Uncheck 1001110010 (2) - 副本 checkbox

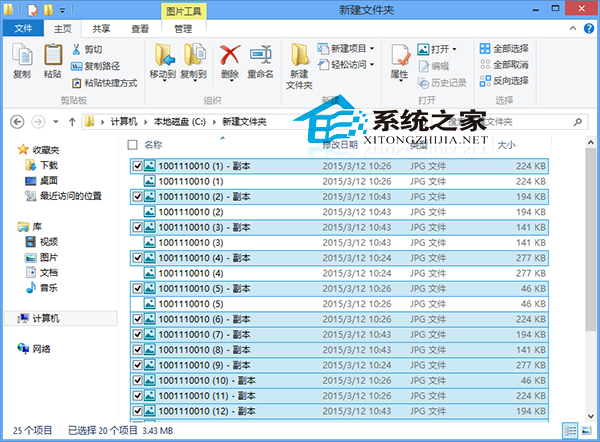click(137, 197)
